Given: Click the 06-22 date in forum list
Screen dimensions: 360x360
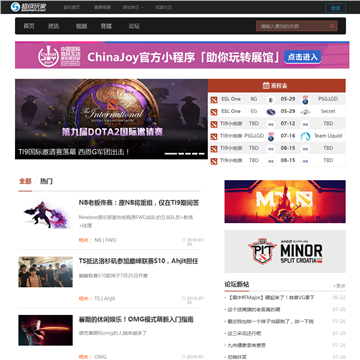Looking at the screenshot, I should point(339,297).
